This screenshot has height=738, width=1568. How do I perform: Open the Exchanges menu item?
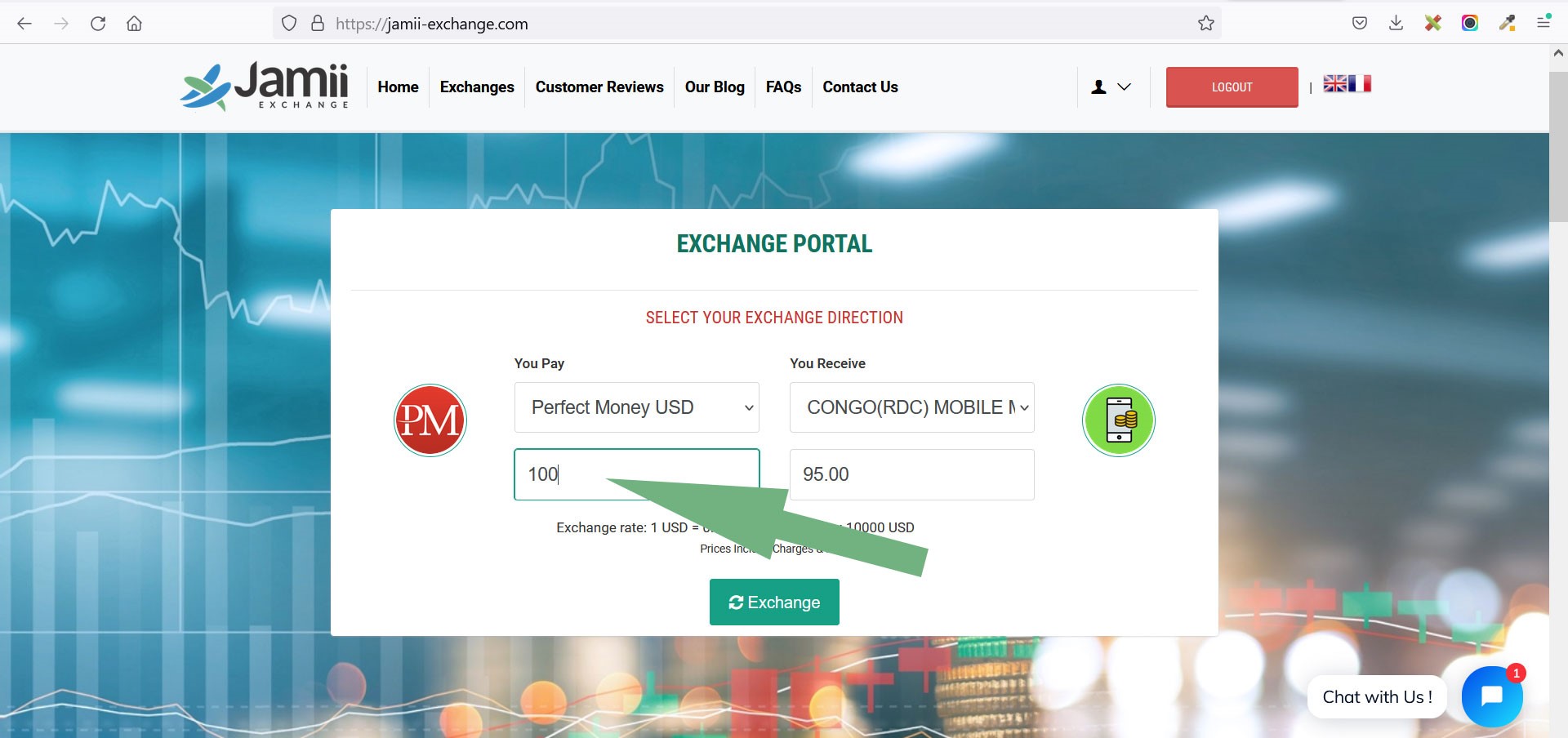tap(477, 87)
